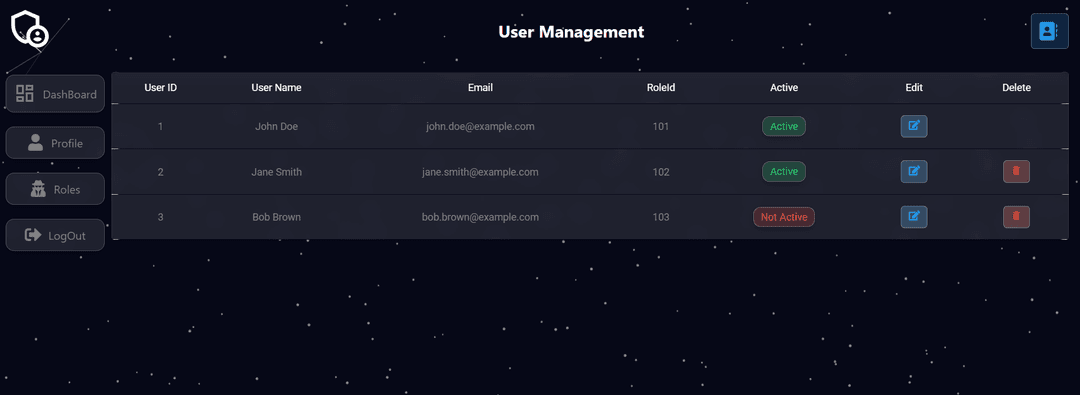1080x395 pixels.
Task: Click role id 103 cell
Action: click(x=661, y=216)
